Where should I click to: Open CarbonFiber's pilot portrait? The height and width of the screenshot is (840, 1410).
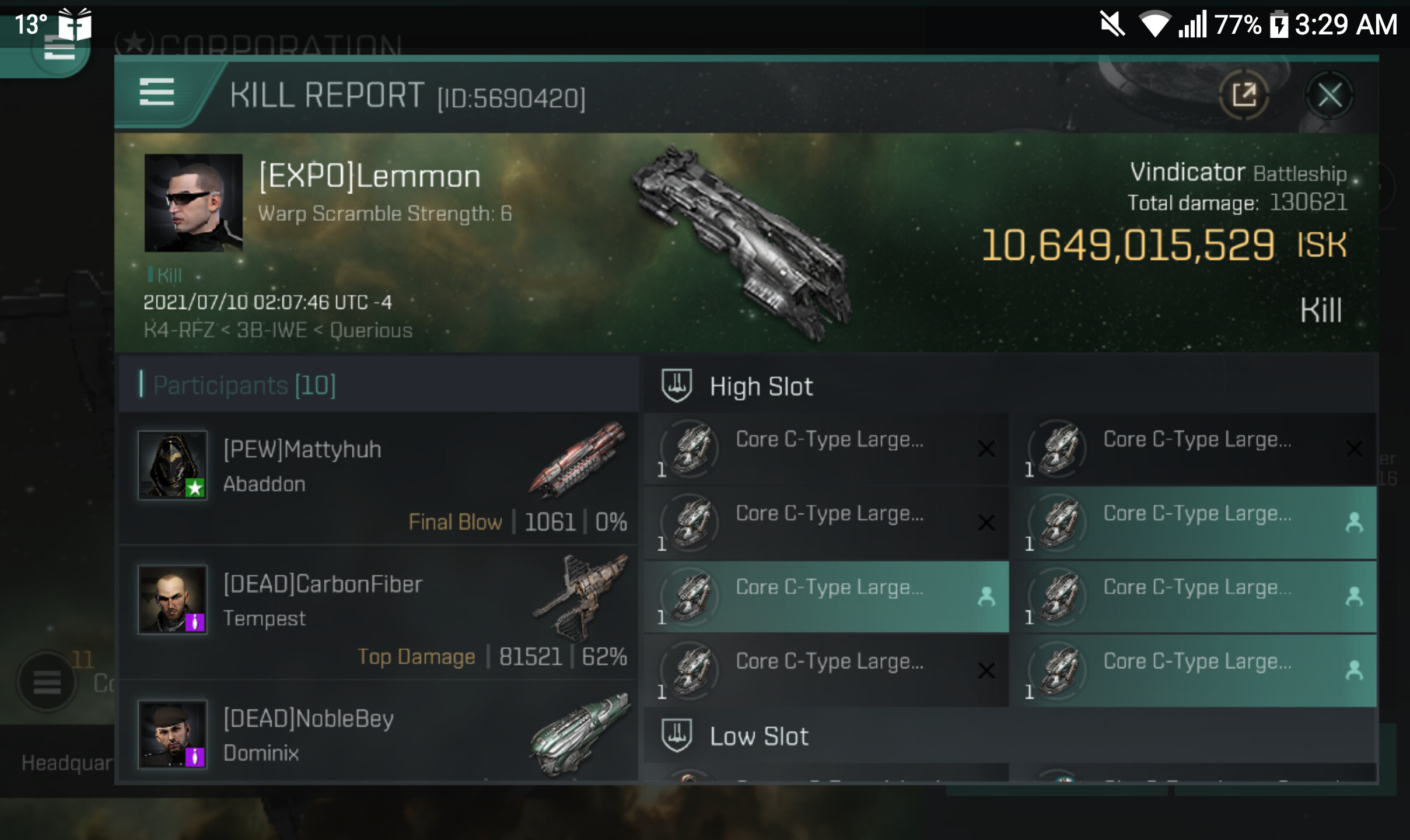coord(173,599)
